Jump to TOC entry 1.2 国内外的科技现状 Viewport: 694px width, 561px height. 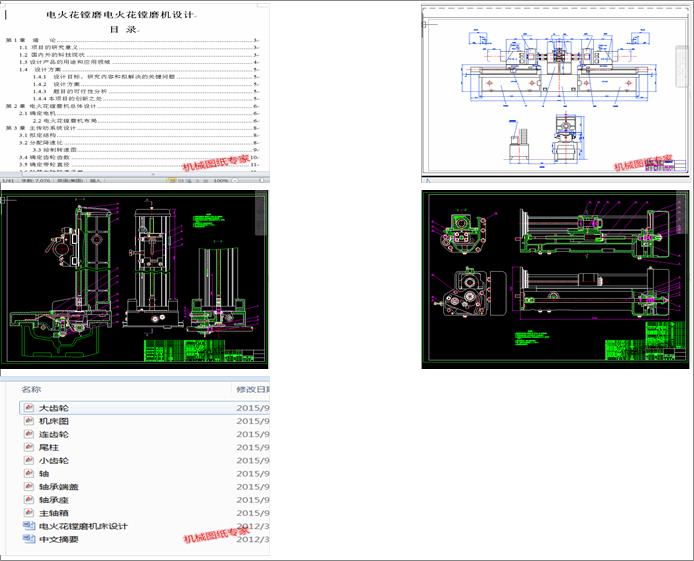139,55
